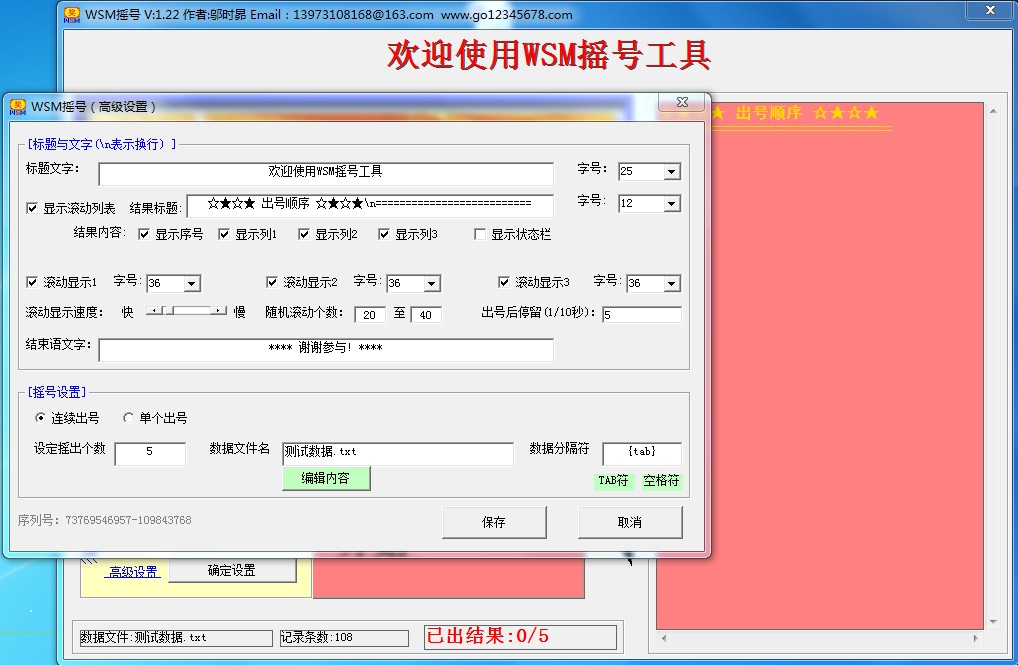Click the 结束语文字 input field
The height and width of the screenshot is (665, 1018).
[325, 349]
